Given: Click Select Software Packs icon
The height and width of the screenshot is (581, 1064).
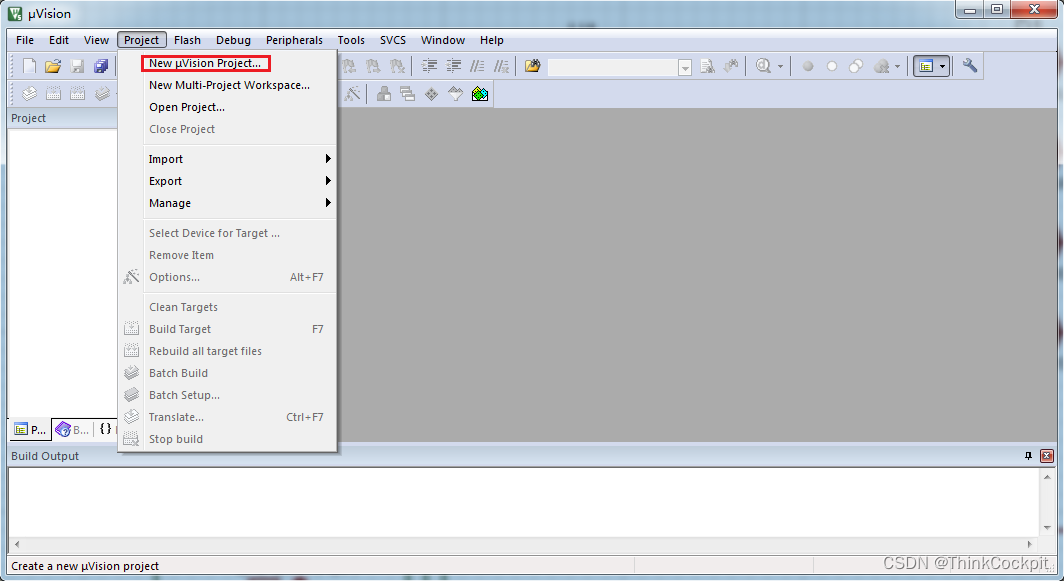Looking at the screenshot, I should tap(455, 94).
